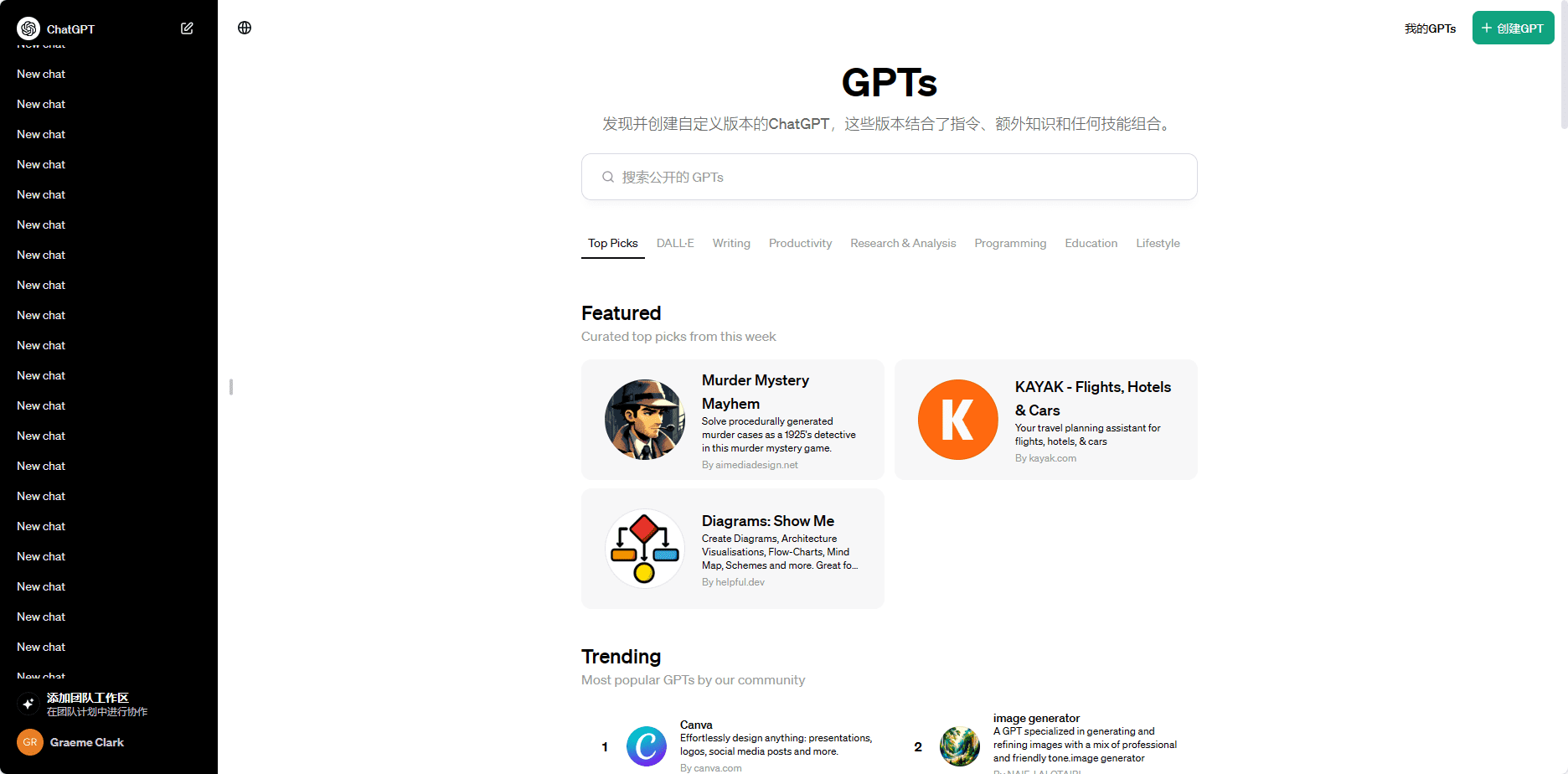Select the Programming tab
This screenshot has height=774, width=1568.
[1010, 244]
